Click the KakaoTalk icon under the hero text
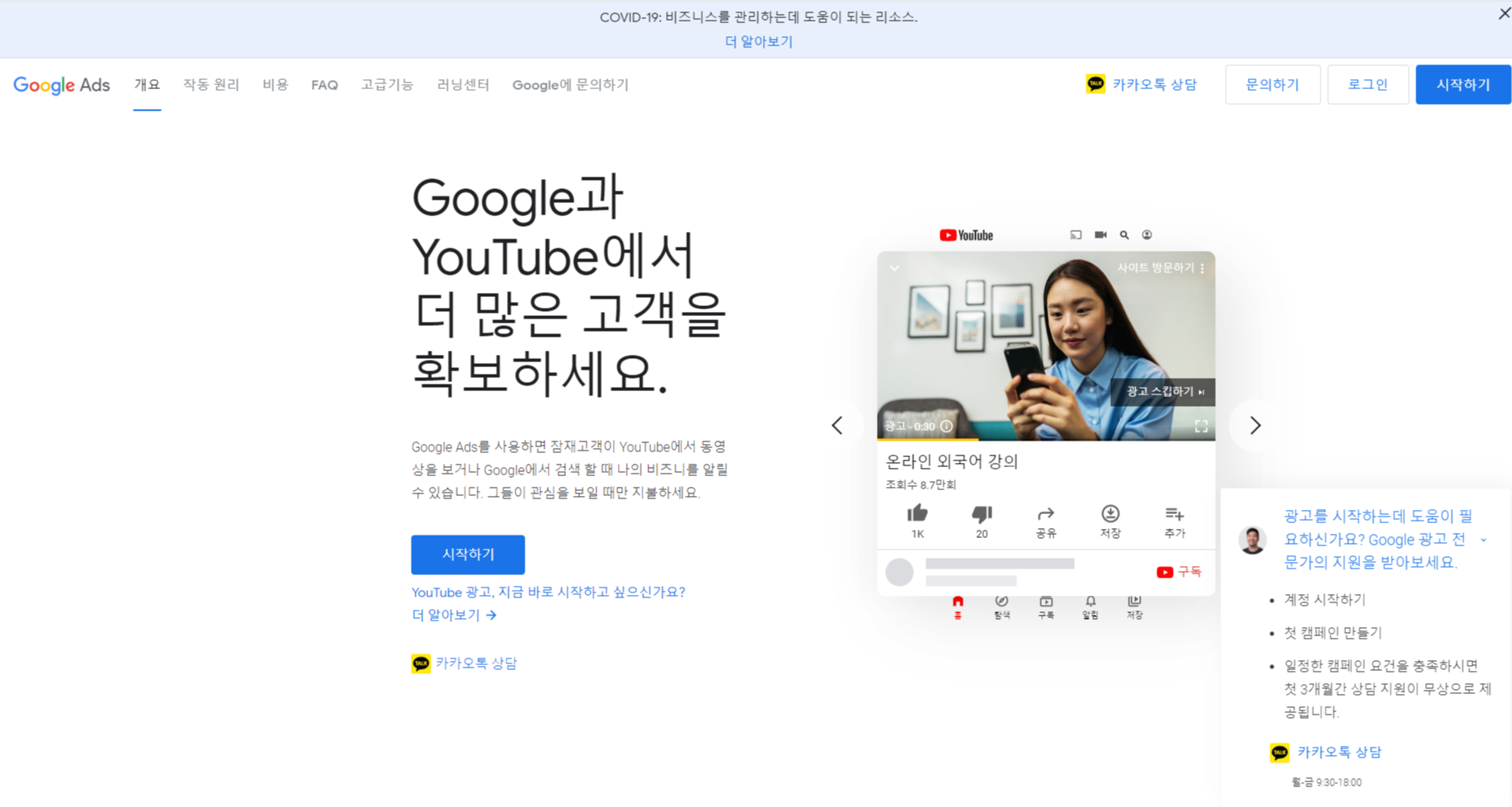Viewport: 1512px width, 807px height. click(421, 663)
